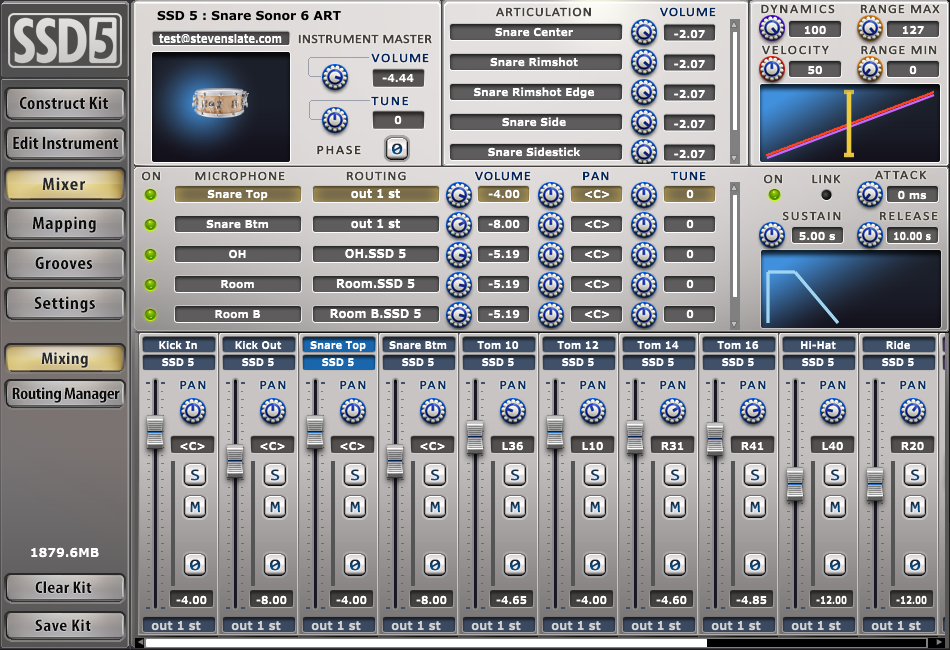This screenshot has height=650, width=950.
Task: Switch to the Mapping page
Action: (65, 224)
